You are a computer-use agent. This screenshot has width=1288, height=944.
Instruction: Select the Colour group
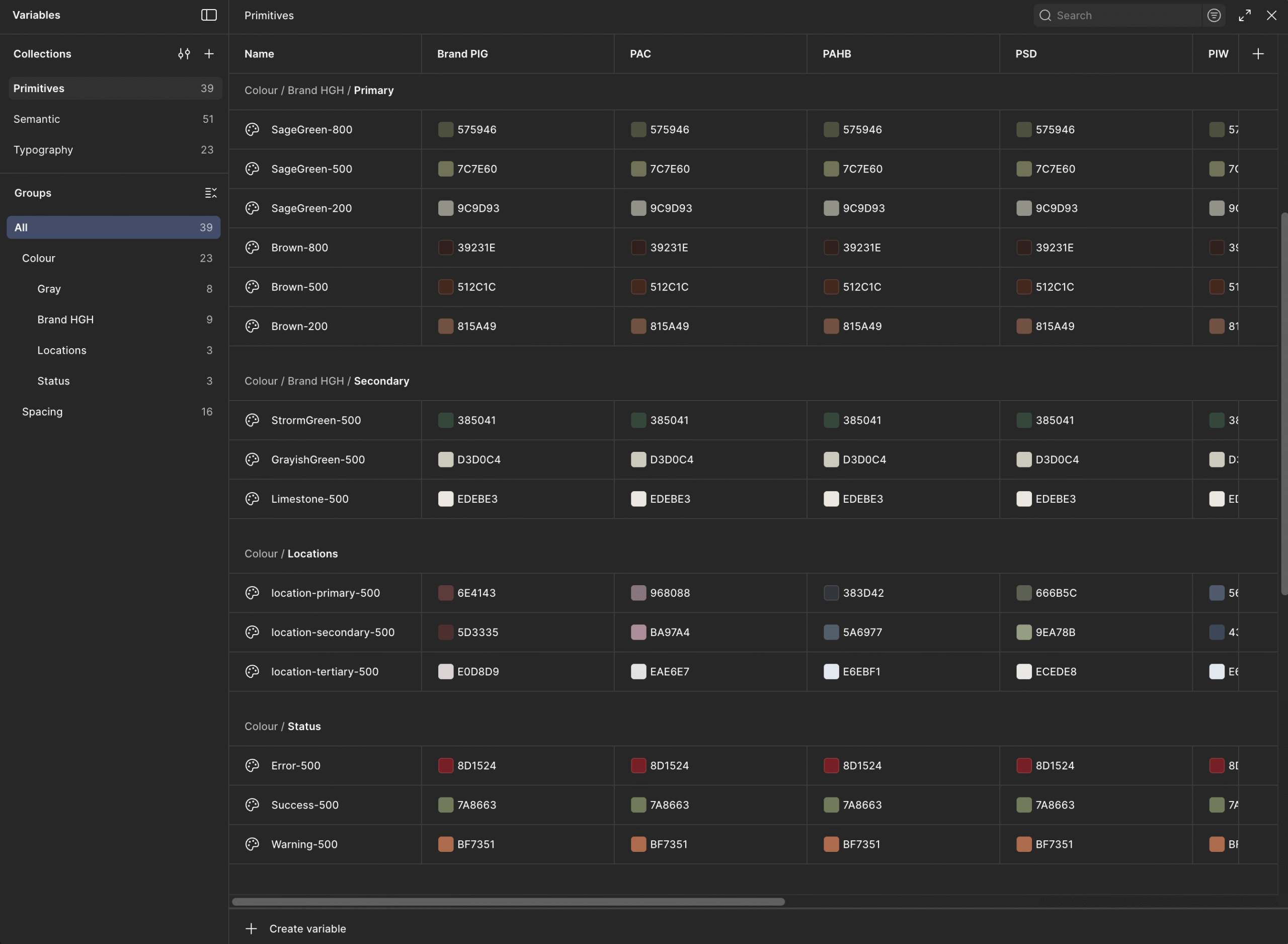tap(39, 258)
